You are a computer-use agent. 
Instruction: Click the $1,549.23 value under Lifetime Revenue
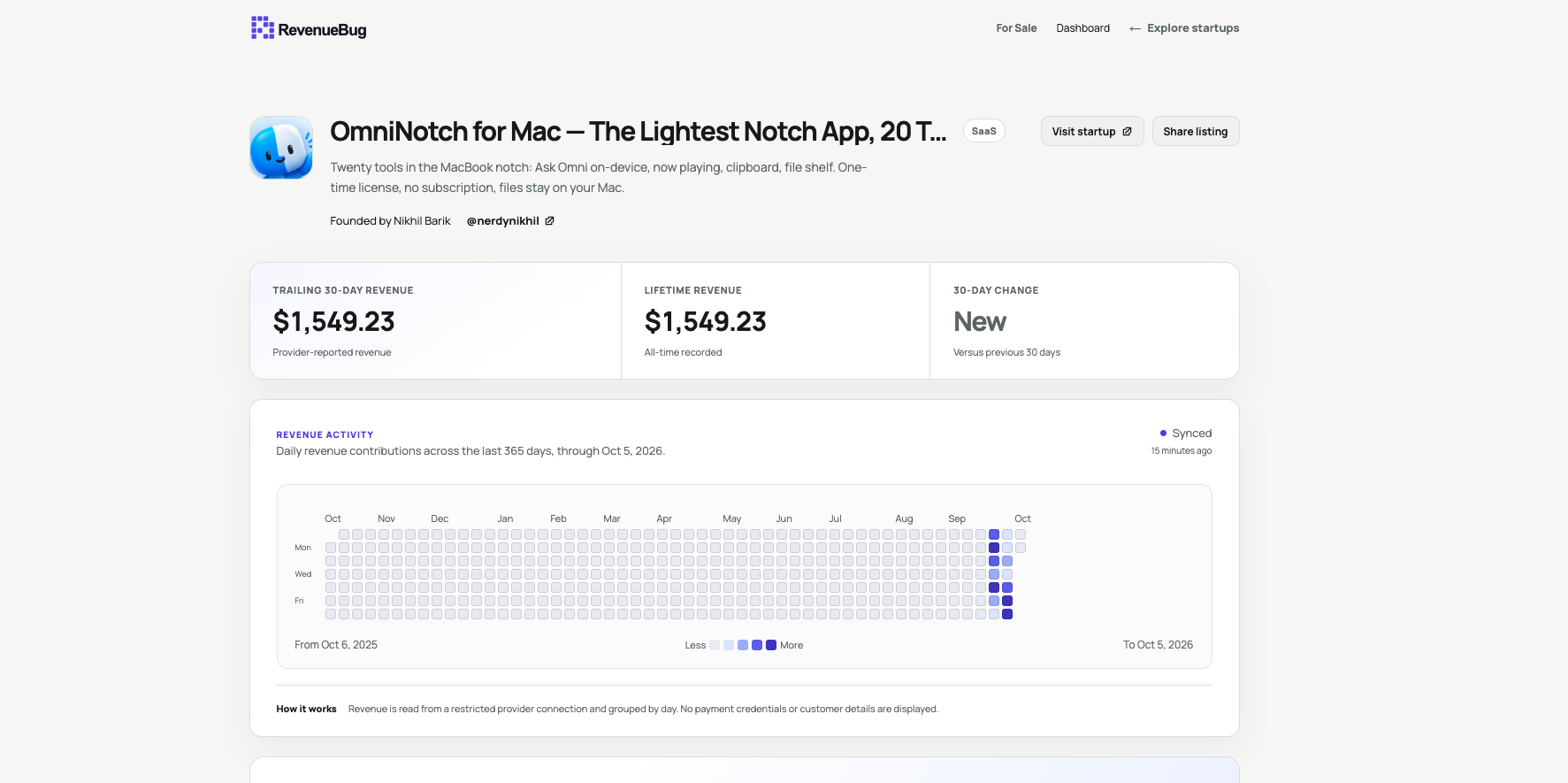(705, 321)
